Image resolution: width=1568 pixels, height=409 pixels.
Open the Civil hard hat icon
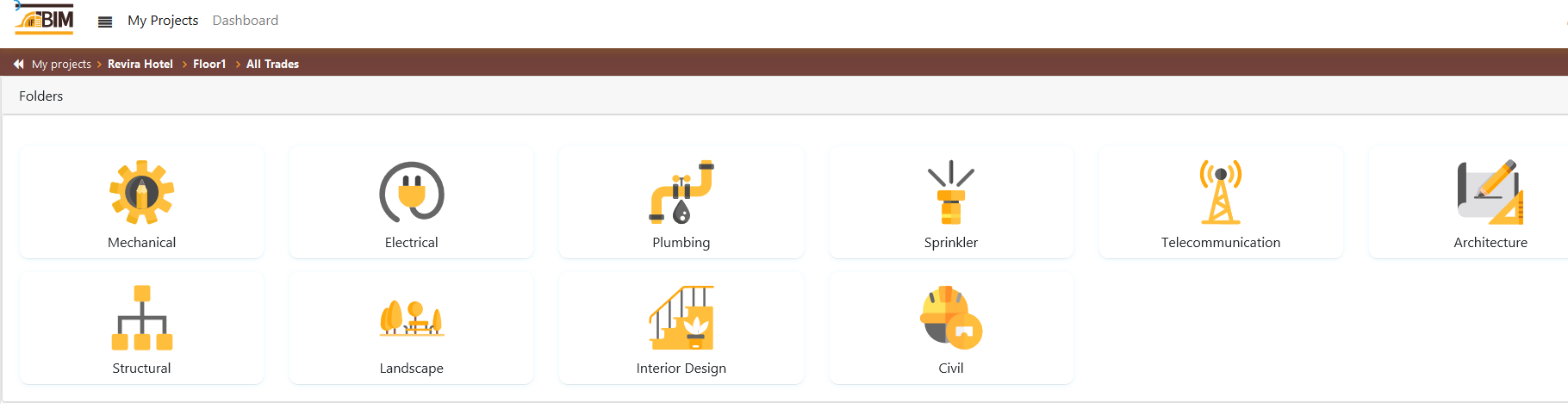951,318
